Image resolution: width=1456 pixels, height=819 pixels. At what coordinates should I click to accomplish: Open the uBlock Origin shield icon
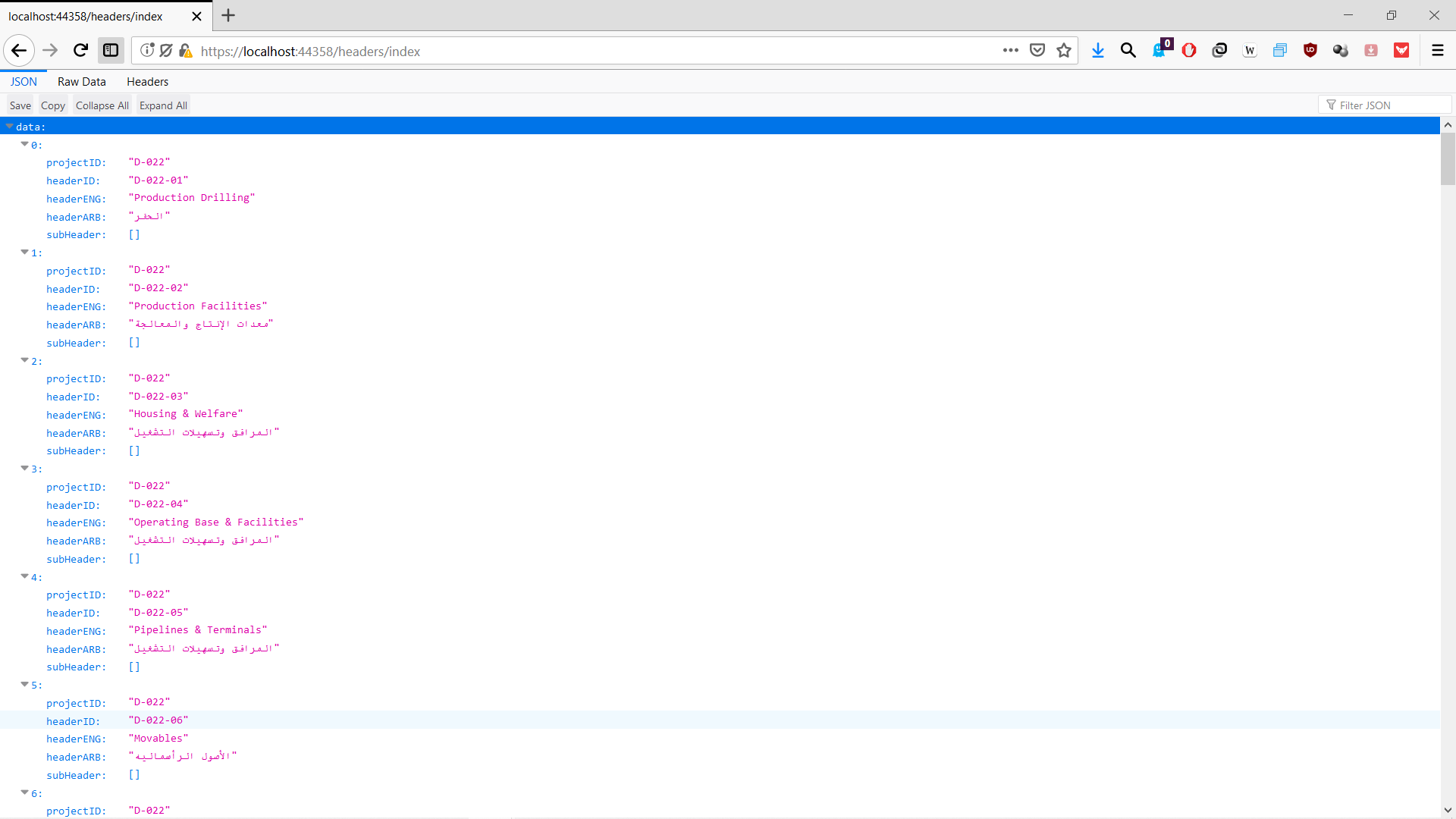(x=1310, y=51)
